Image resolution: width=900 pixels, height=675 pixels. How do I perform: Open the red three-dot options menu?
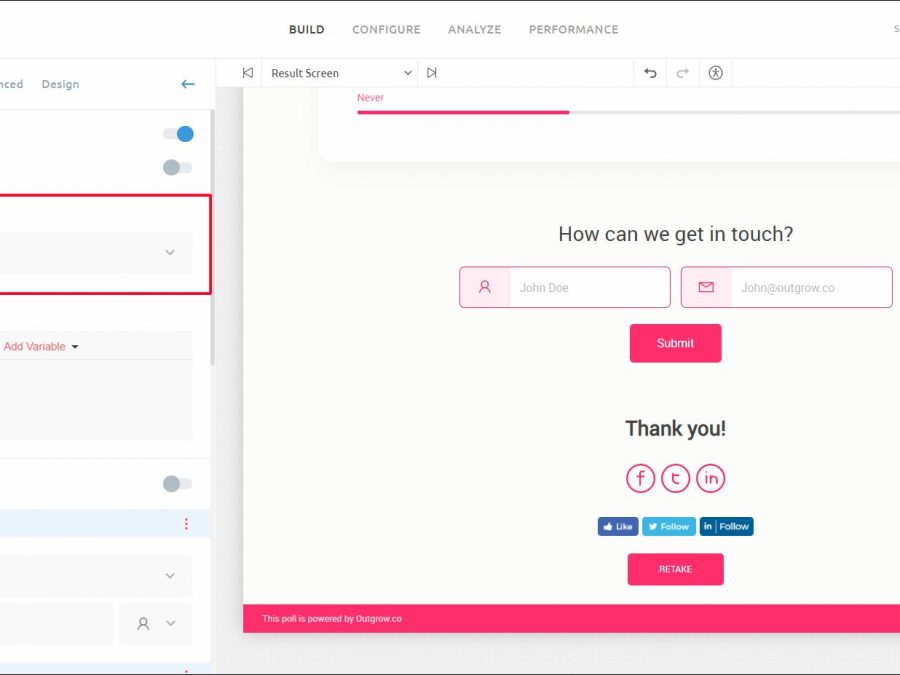click(186, 524)
